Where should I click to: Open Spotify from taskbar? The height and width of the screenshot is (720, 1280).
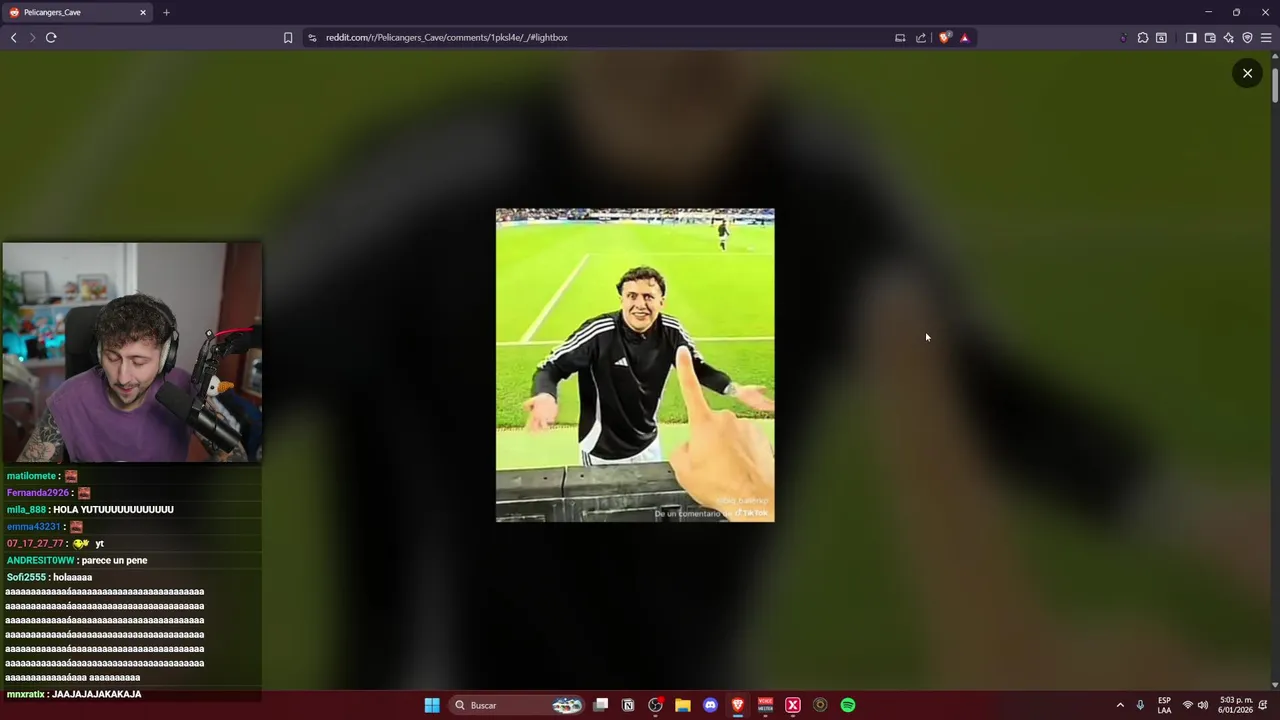[x=848, y=705]
